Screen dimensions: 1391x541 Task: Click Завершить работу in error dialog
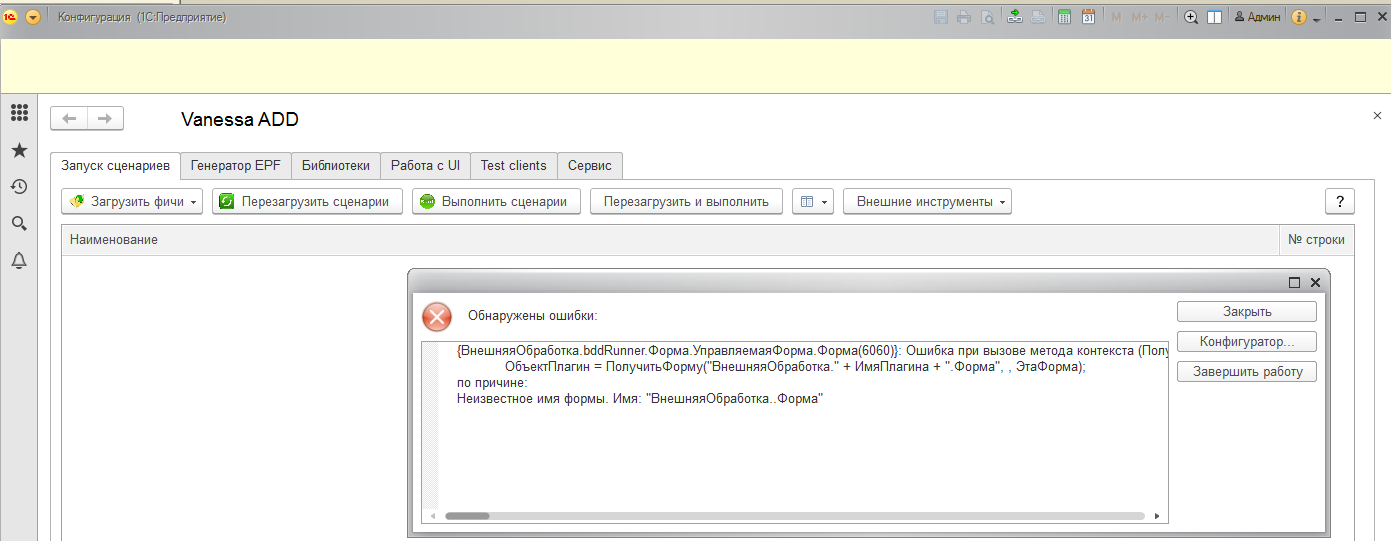[x=1247, y=372]
